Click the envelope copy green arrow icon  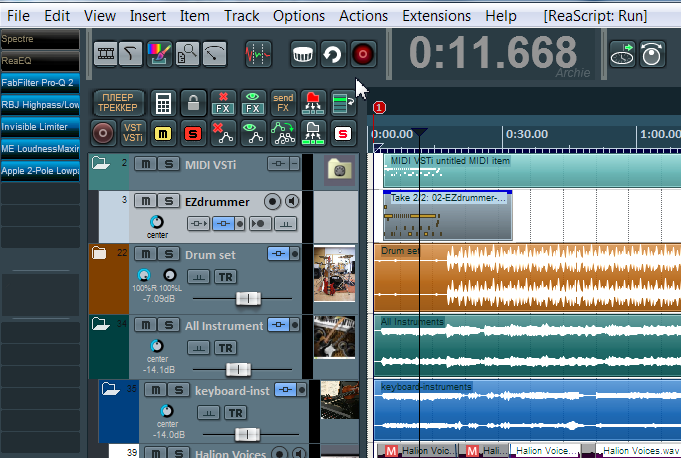283,133
